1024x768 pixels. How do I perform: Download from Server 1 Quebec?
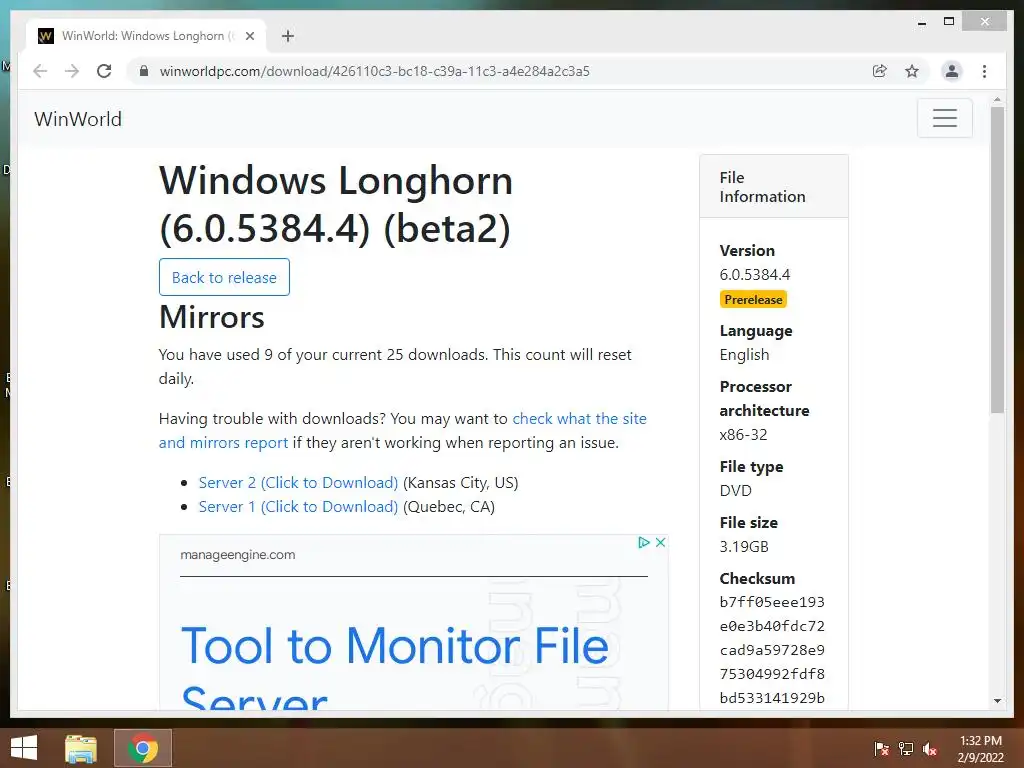298,507
